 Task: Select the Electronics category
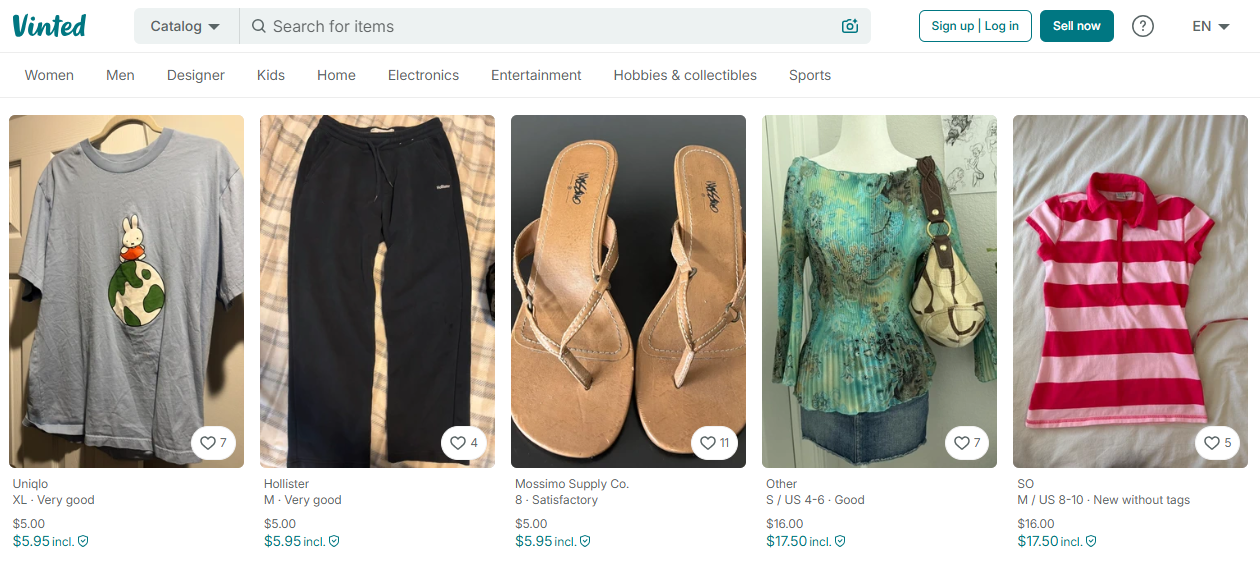click(x=423, y=75)
